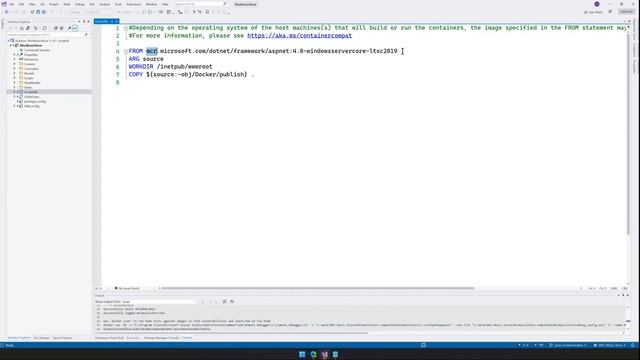Click the Navigate Backward toolbar arrow
The width and height of the screenshot is (640, 360).
coord(6,12)
